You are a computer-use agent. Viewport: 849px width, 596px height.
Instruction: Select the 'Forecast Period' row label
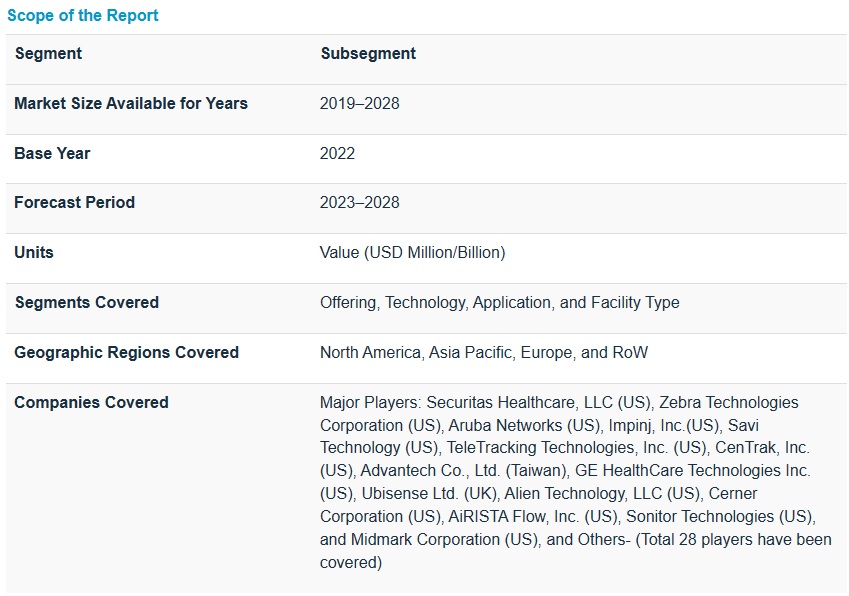74,202
